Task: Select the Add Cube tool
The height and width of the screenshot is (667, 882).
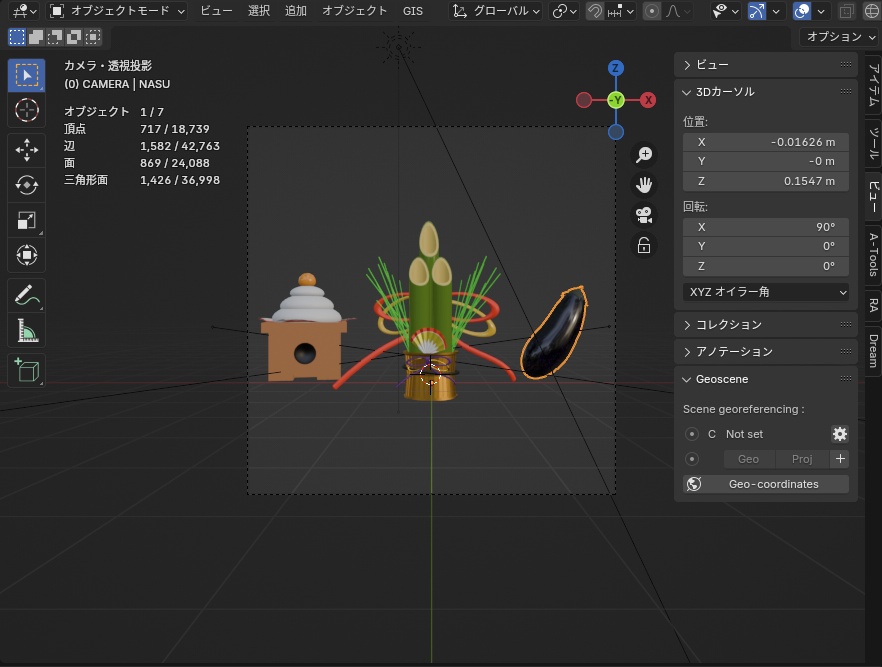Action: tap(26, 371)
